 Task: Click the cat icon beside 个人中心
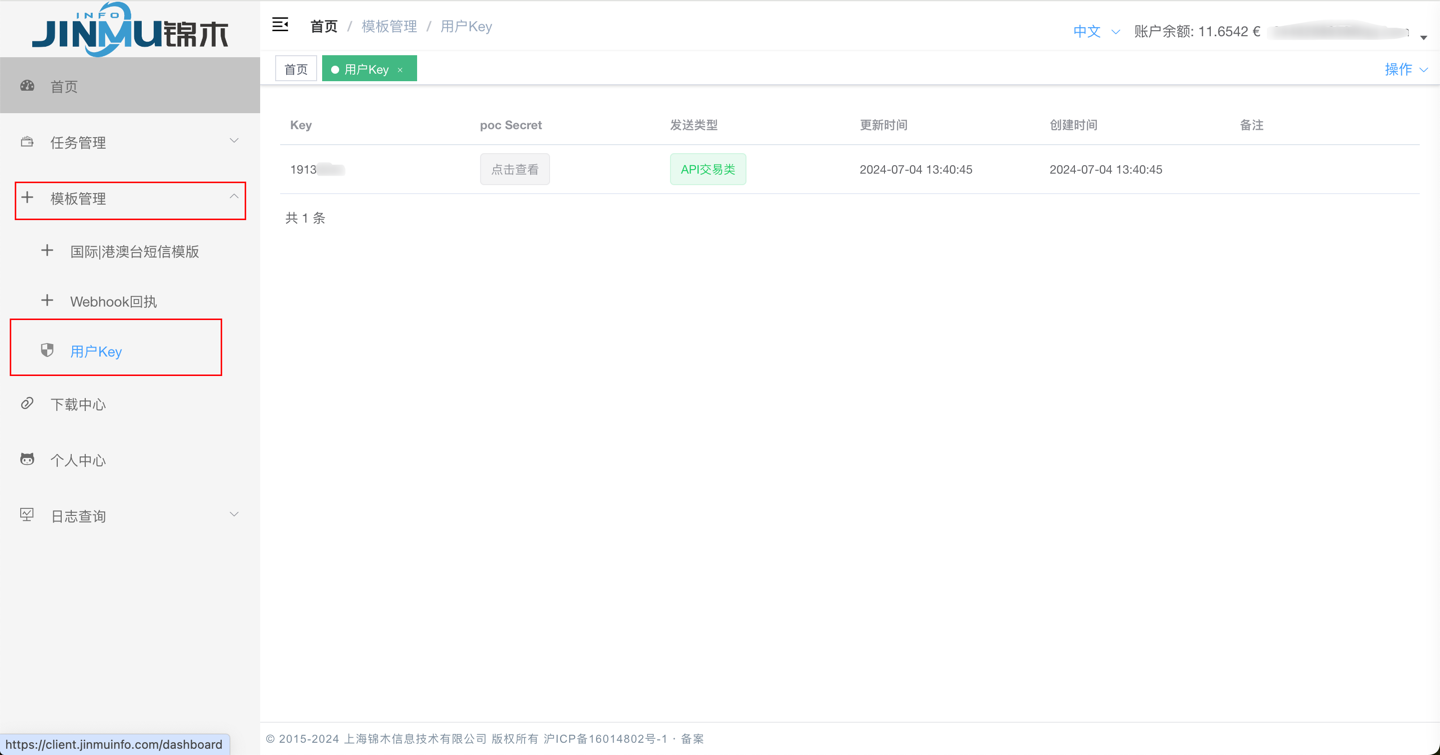(x=28, y=460)
